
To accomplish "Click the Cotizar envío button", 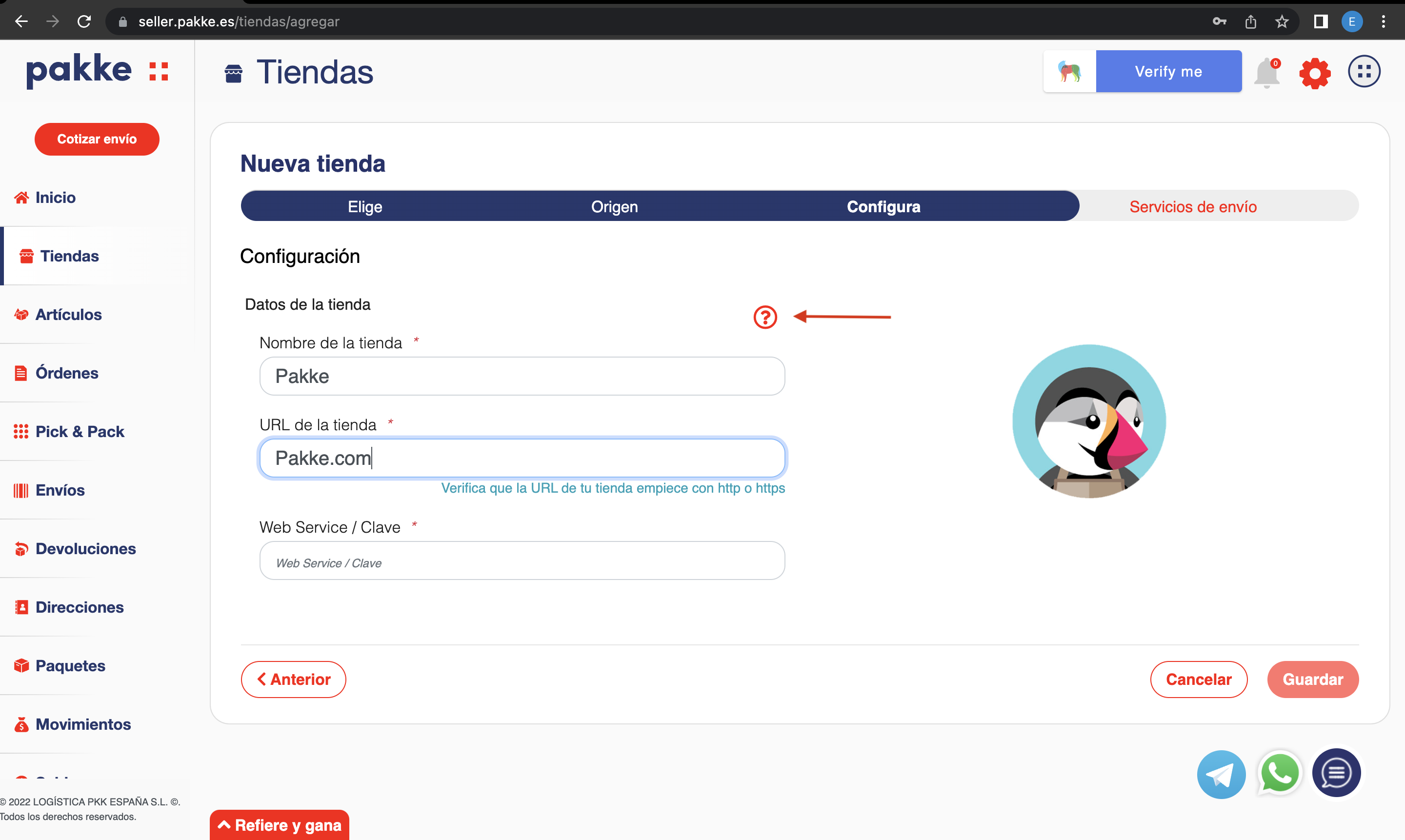I will click(x=97, y=139).
